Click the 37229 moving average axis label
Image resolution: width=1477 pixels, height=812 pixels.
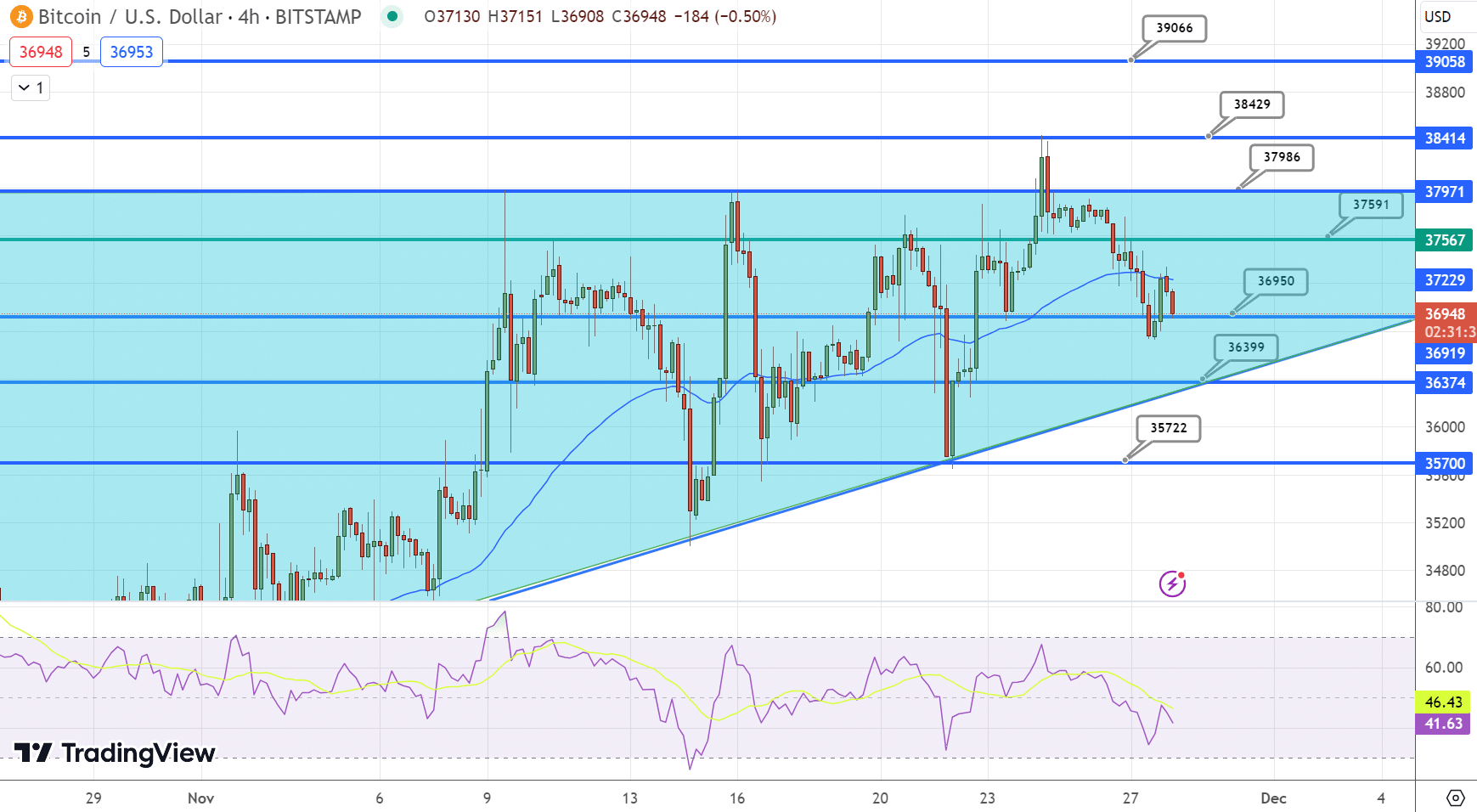[x=1445, y=279]
